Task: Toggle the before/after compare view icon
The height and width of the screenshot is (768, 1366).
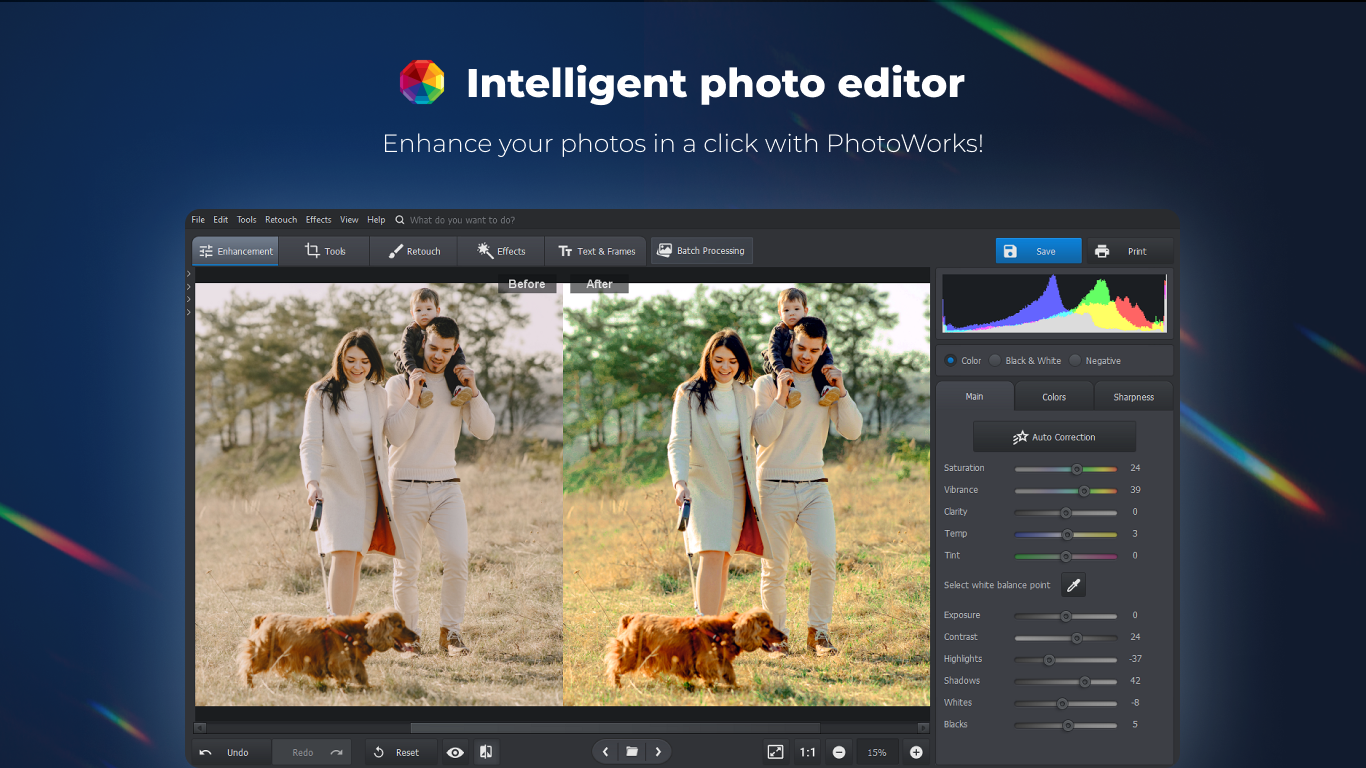Action: pos(485,752)
